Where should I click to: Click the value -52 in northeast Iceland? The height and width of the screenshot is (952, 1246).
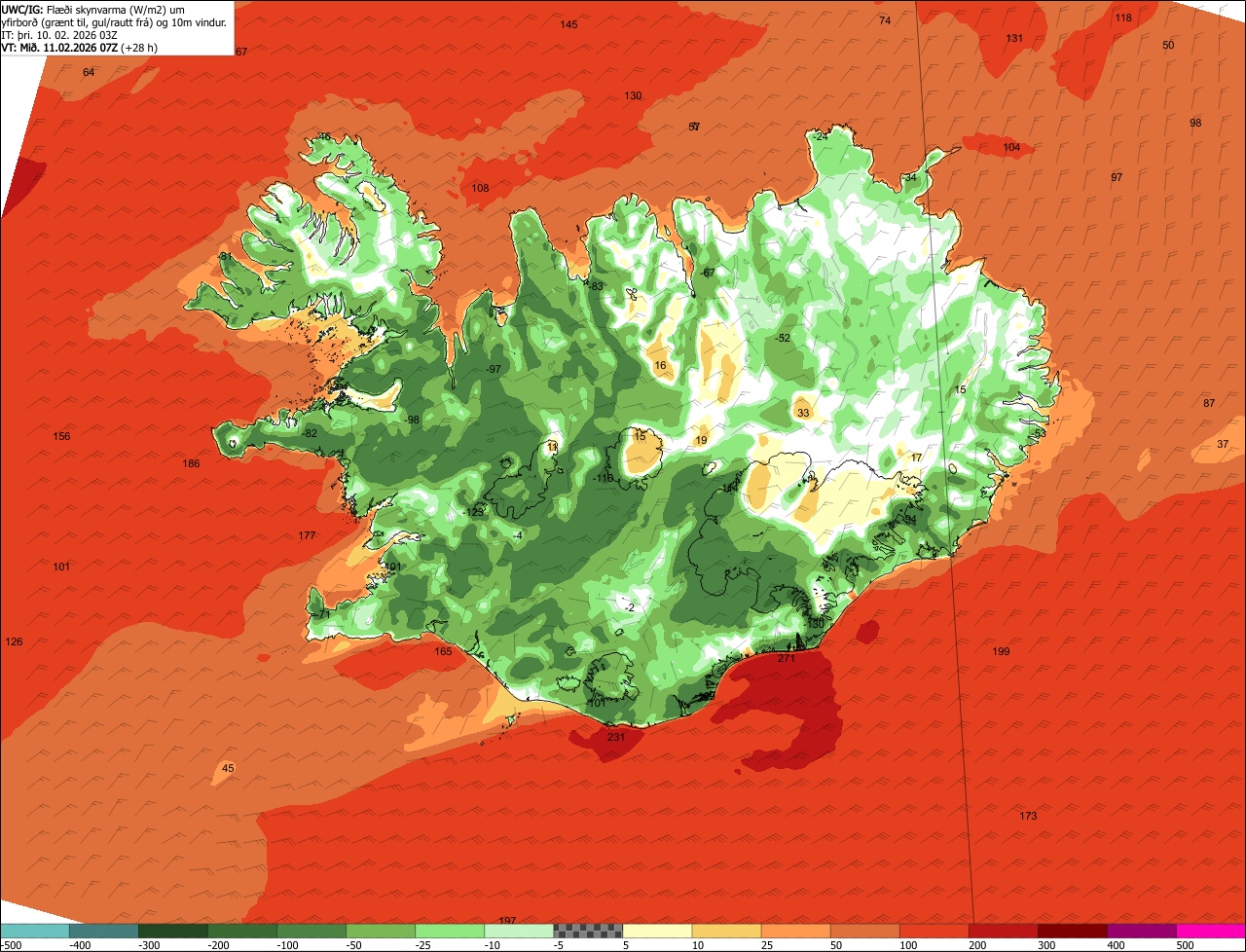(x=784, y=338)
